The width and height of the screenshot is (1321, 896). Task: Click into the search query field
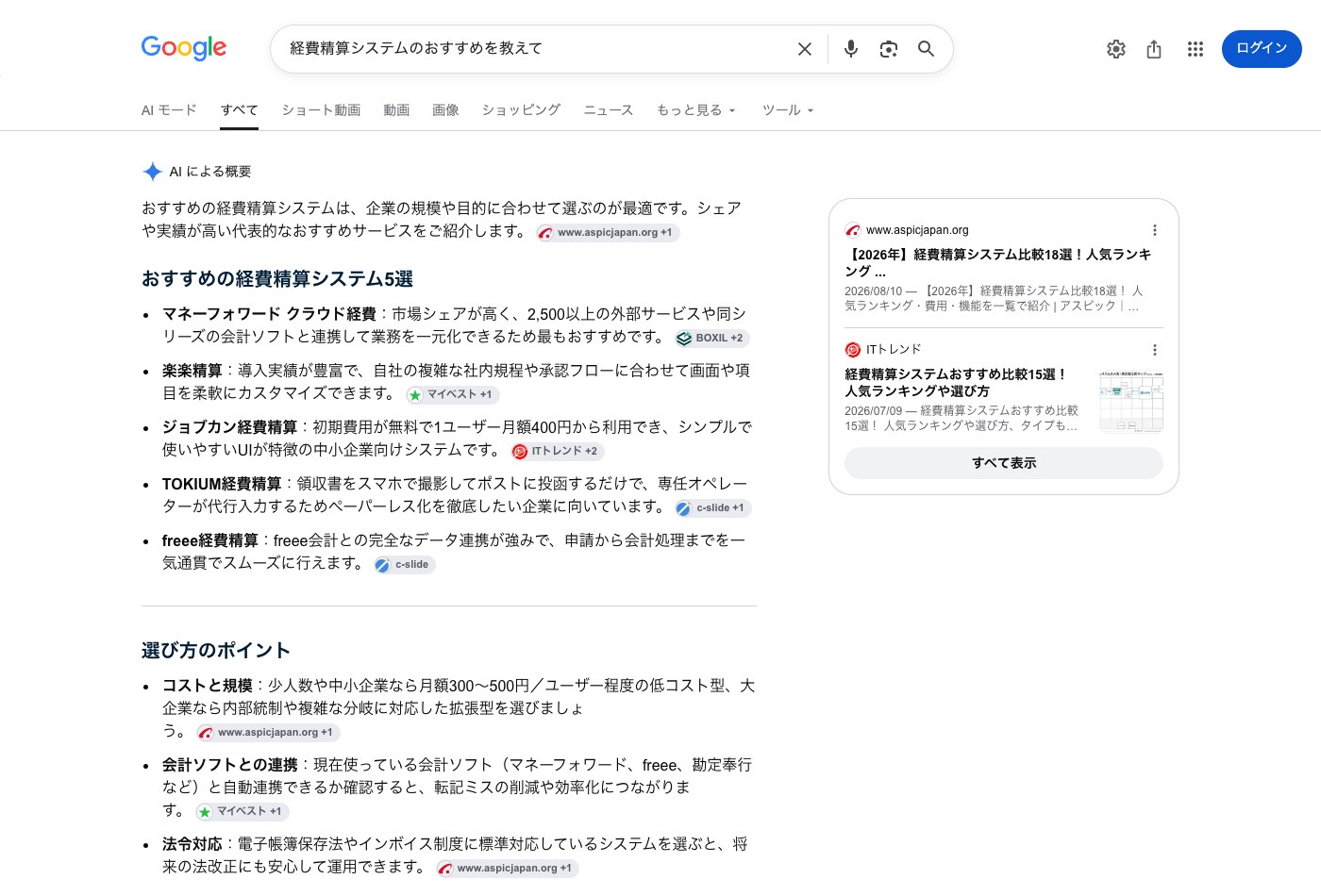point(533,49)
